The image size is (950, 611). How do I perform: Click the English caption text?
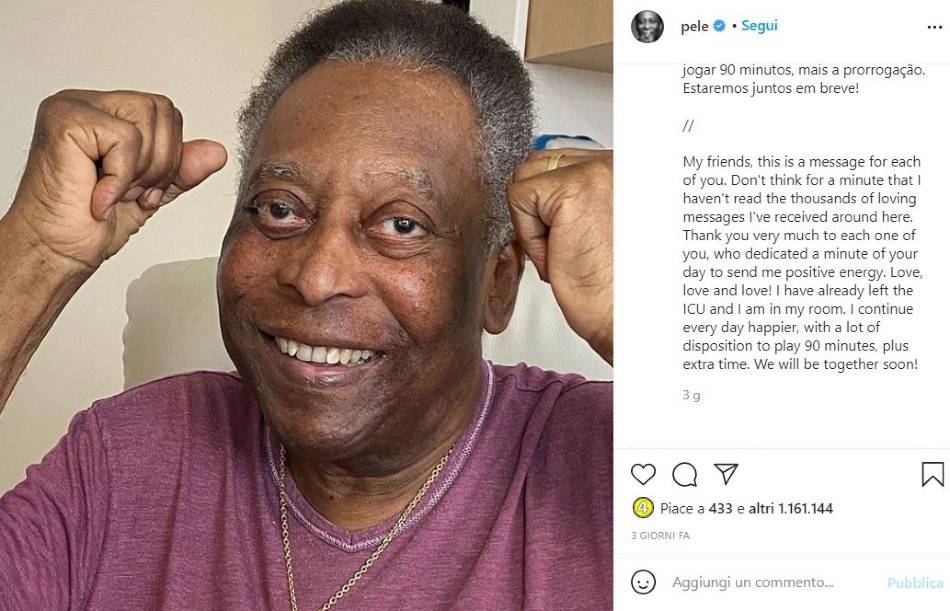coord(802,263)
